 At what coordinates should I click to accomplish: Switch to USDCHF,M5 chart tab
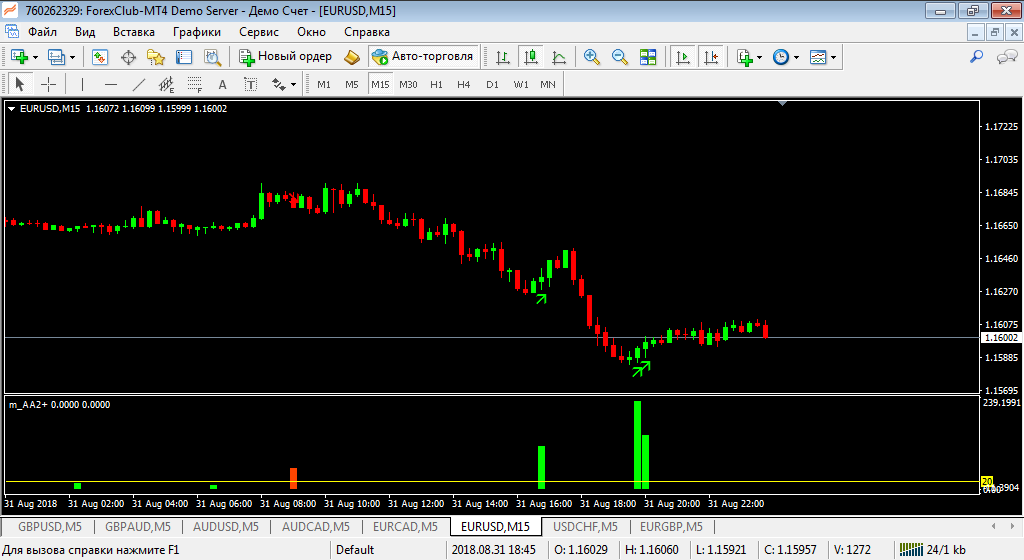click(585, 527)
